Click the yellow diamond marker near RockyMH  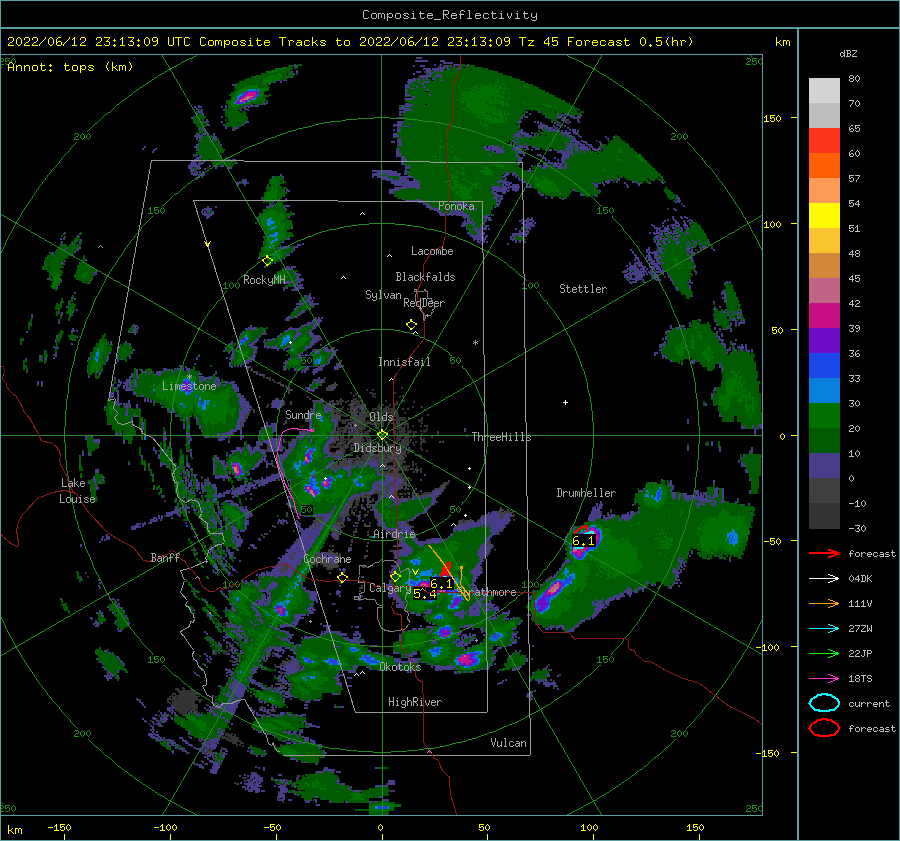point(267,261)
